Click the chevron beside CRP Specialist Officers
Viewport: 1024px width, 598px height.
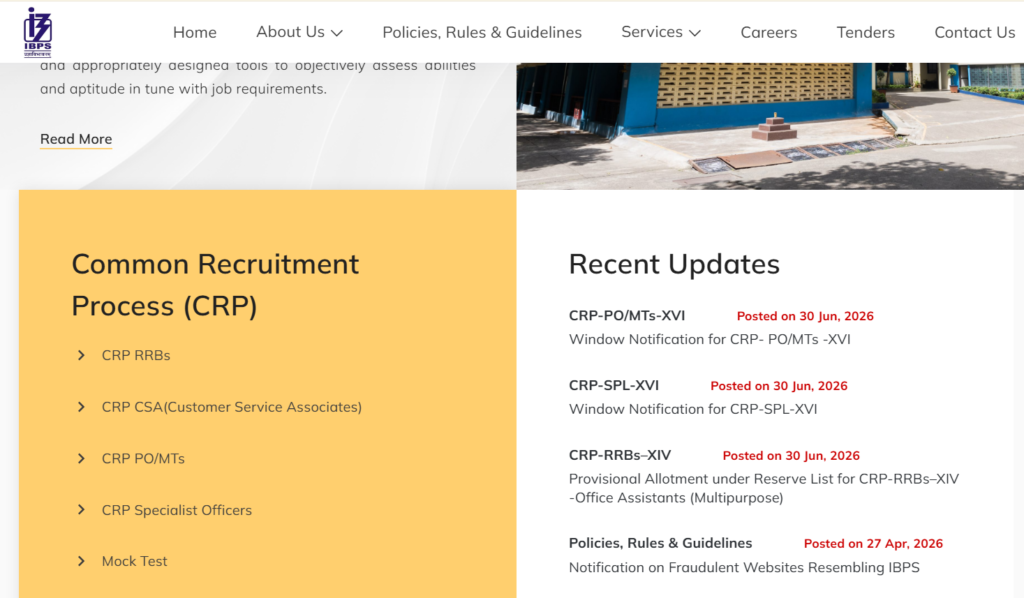[81, 509]
